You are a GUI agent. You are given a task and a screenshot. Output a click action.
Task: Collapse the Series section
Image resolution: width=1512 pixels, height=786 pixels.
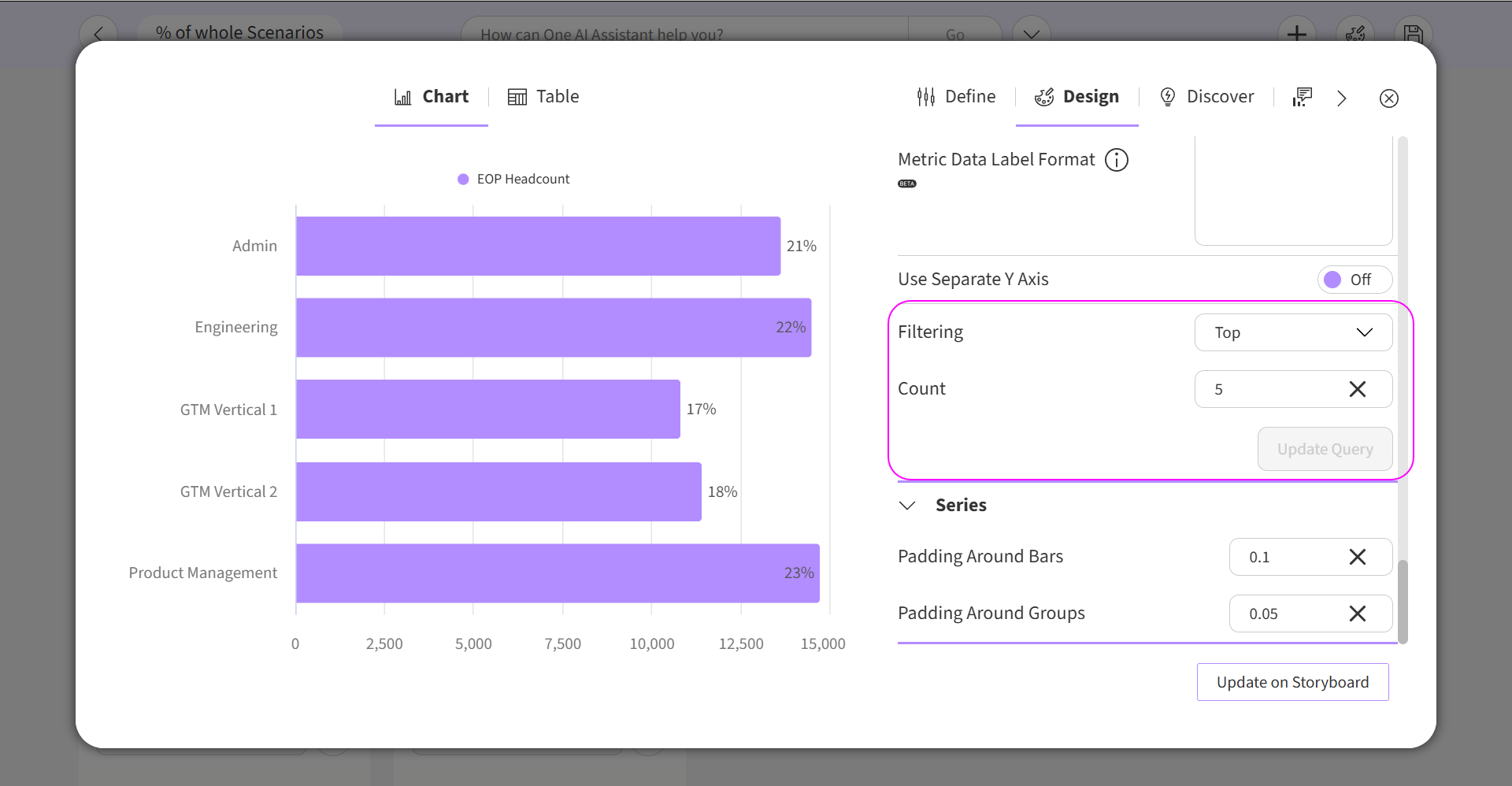click(907, 506)
